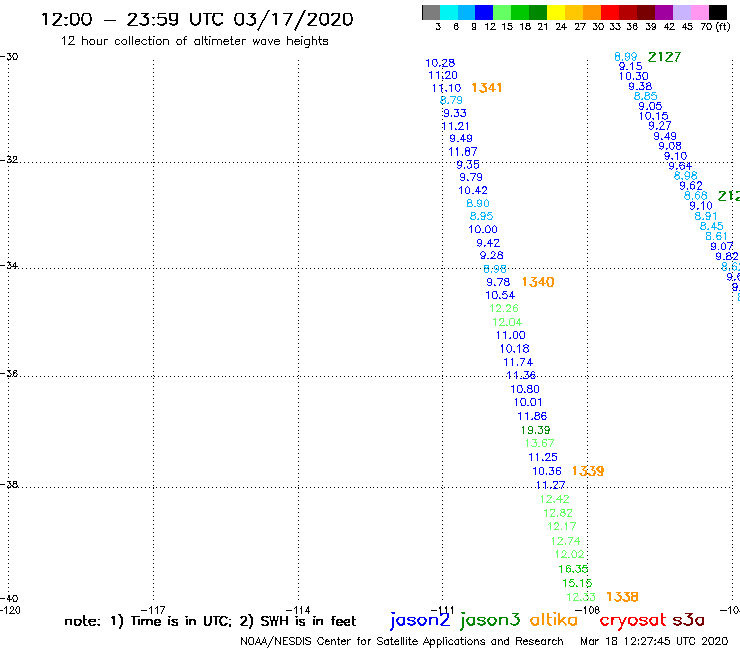Screen dimensions: 740x650
Task: Click wave height value 10.28
Action: (440, 63)
